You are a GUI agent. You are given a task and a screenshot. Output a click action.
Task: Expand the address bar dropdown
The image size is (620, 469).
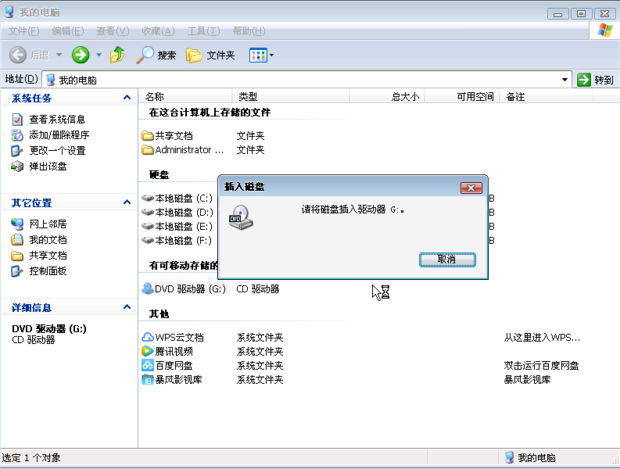[x=565, y=80]
